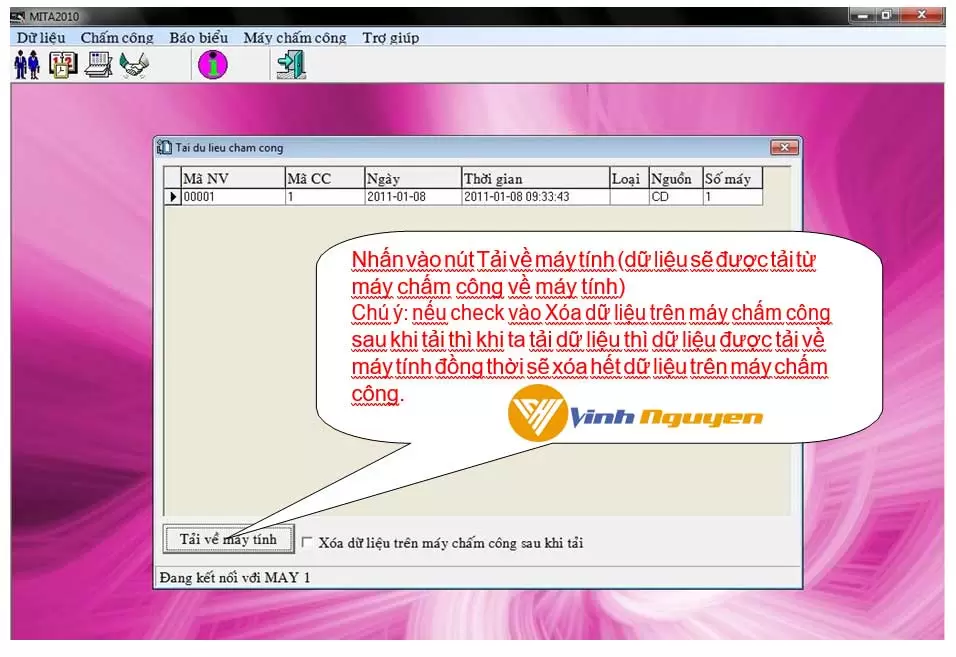Select the cell 2011-01-08 09:33:43
956x657 pixels.
click(536, 197)
